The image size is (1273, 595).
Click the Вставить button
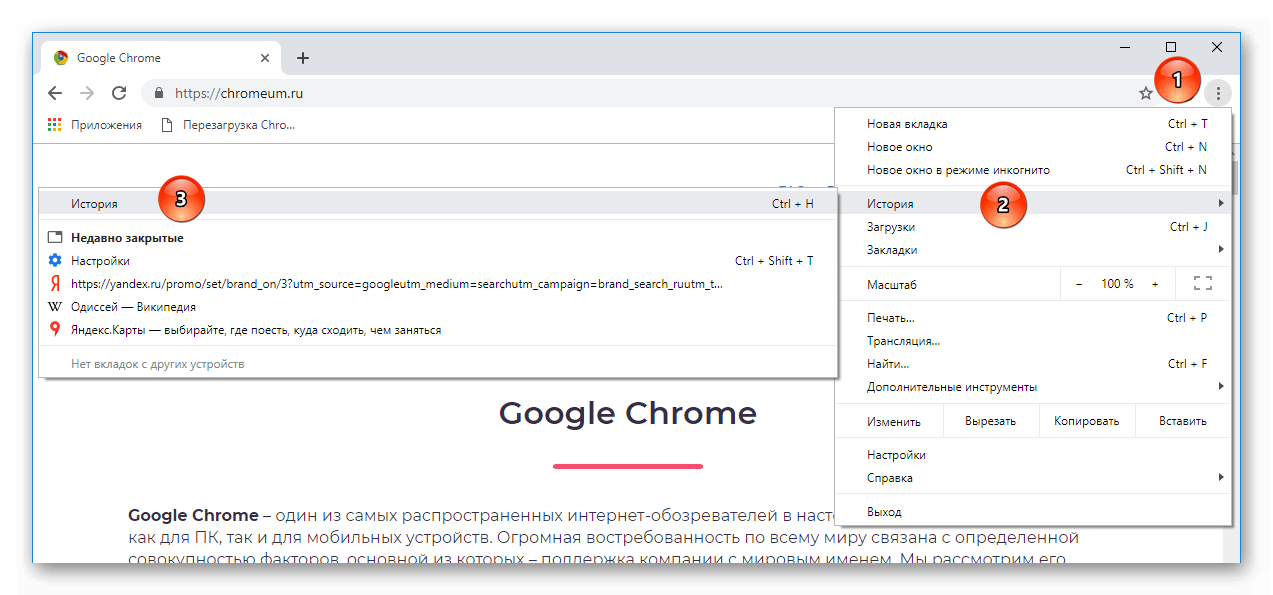pyautogui.click(x=1183, y=421)
